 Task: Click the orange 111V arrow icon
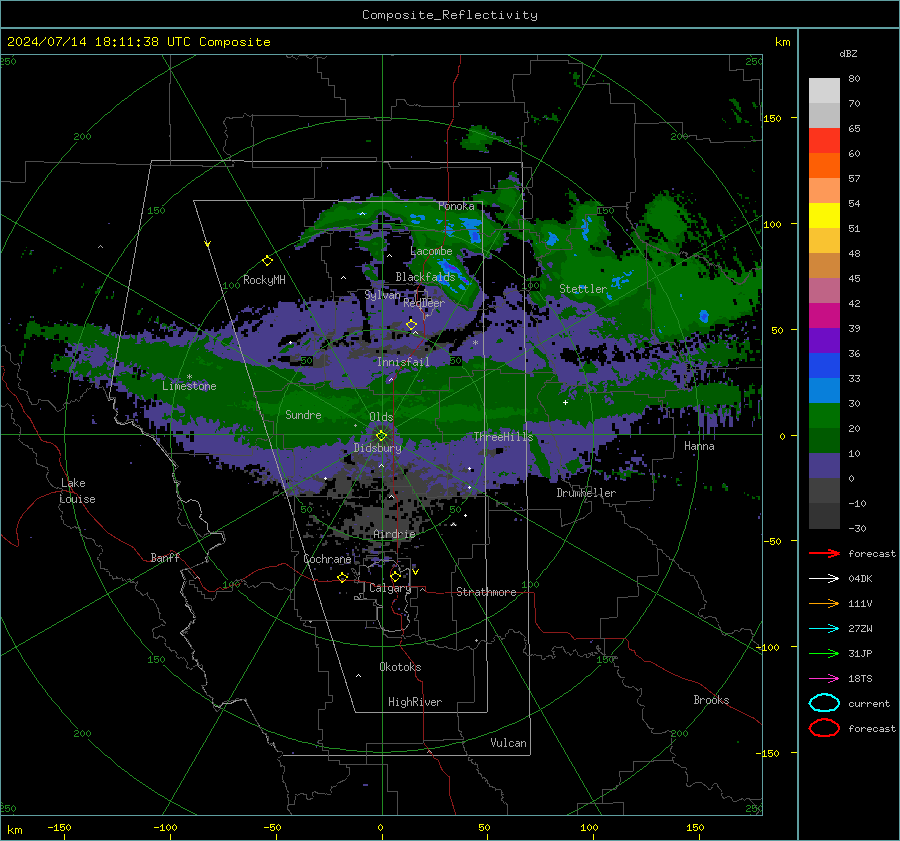824,603
